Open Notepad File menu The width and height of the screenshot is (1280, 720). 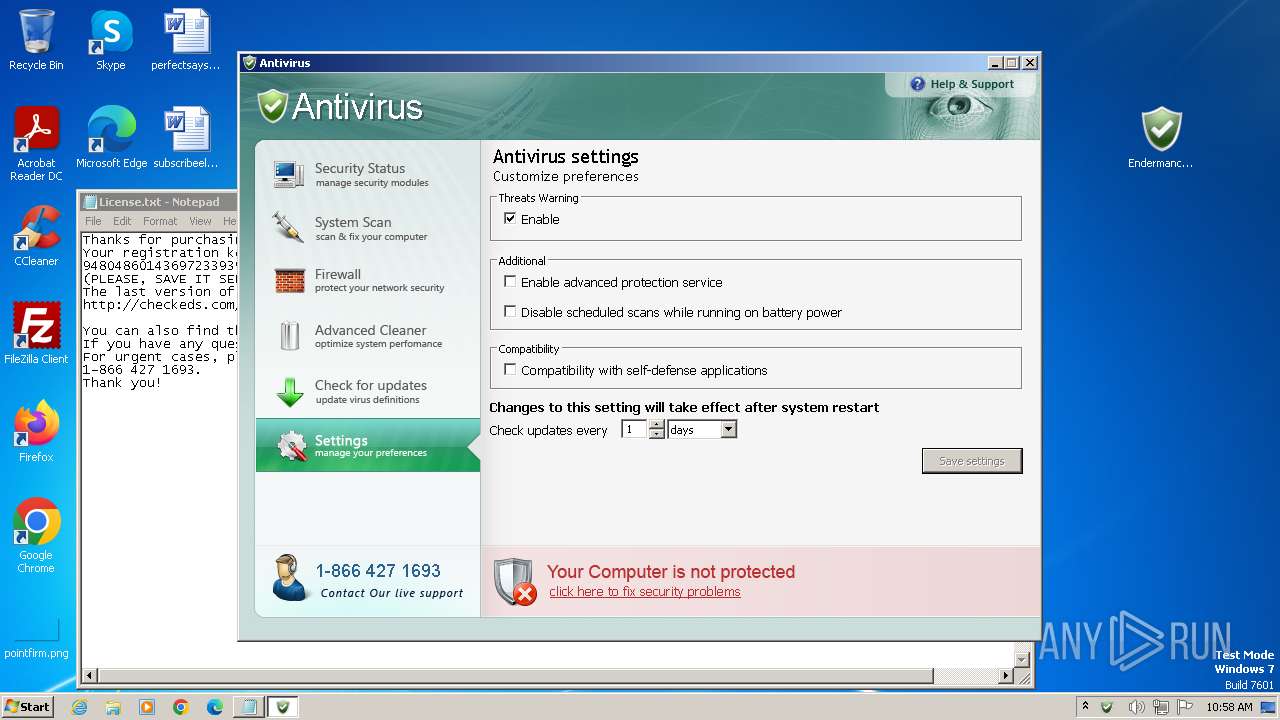[x=93, y=221]
